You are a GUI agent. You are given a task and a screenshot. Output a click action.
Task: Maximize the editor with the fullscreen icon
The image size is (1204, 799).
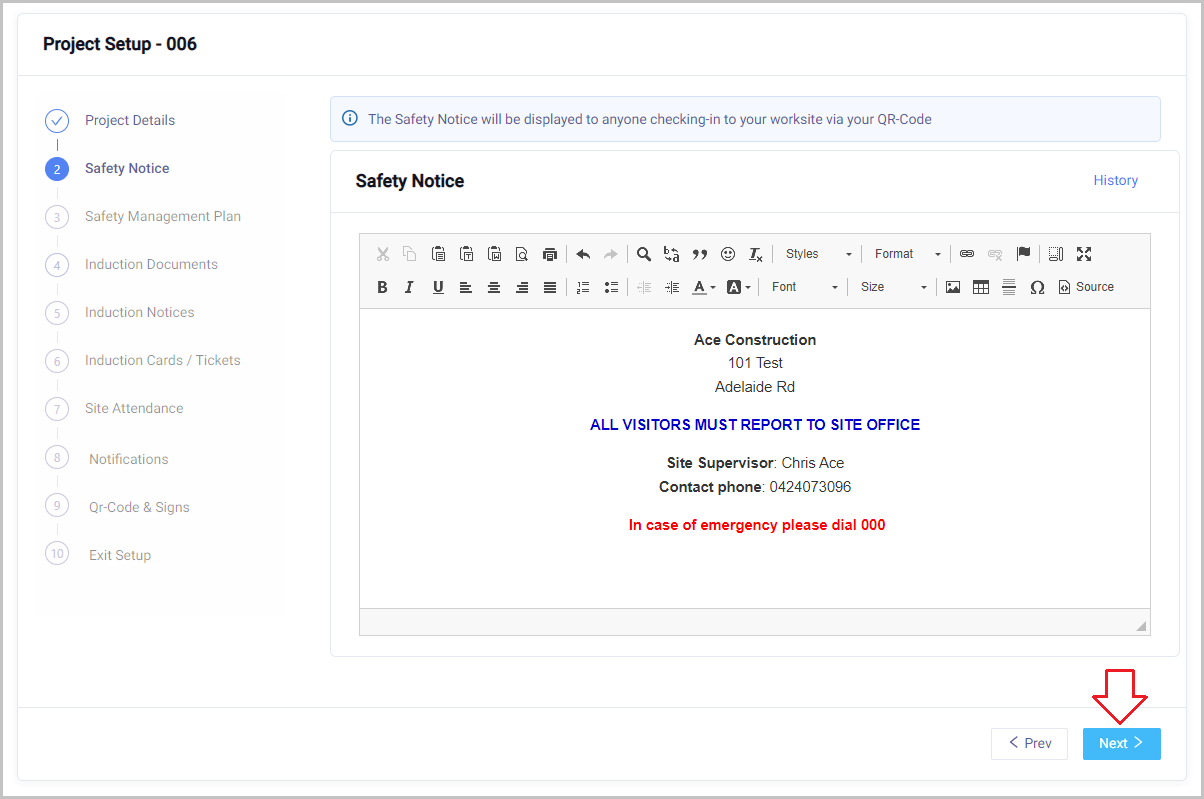coord(1084,254)
